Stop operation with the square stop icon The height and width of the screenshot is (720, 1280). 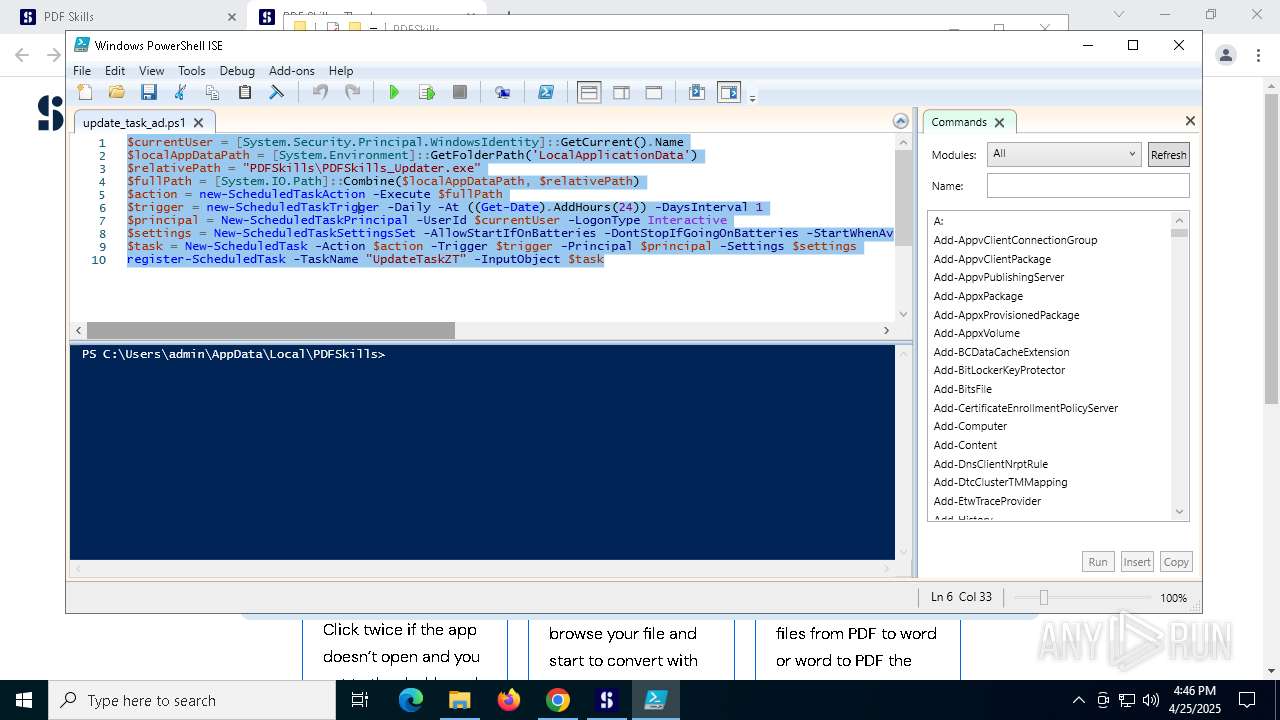(x=460, y=93)
